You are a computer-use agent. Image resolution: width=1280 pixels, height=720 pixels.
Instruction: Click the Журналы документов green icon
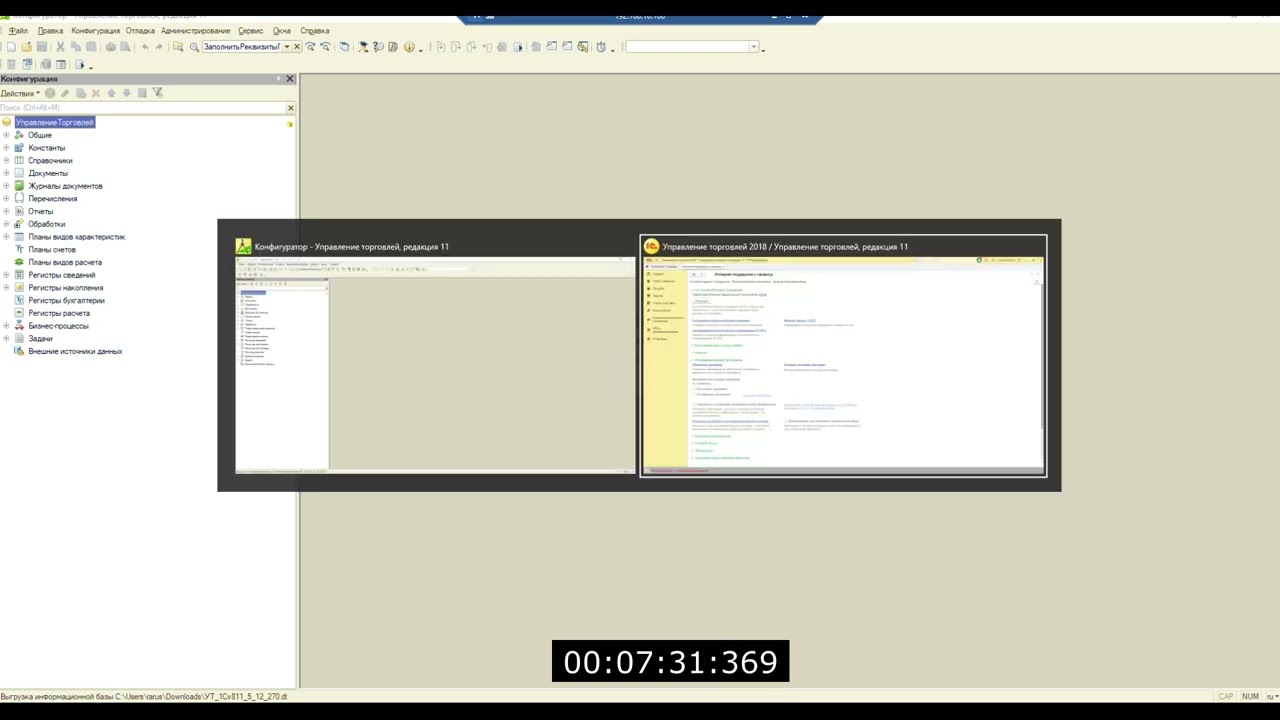19,186
